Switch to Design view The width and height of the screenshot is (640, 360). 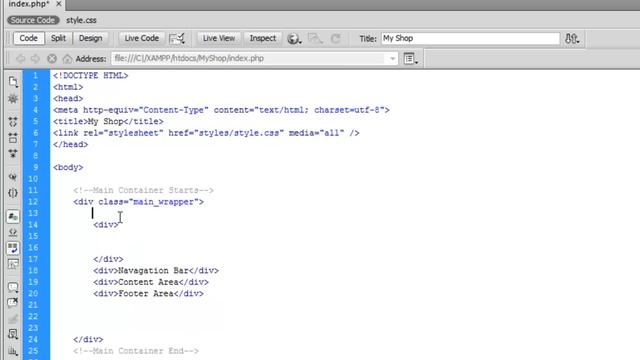click(91, 38)
